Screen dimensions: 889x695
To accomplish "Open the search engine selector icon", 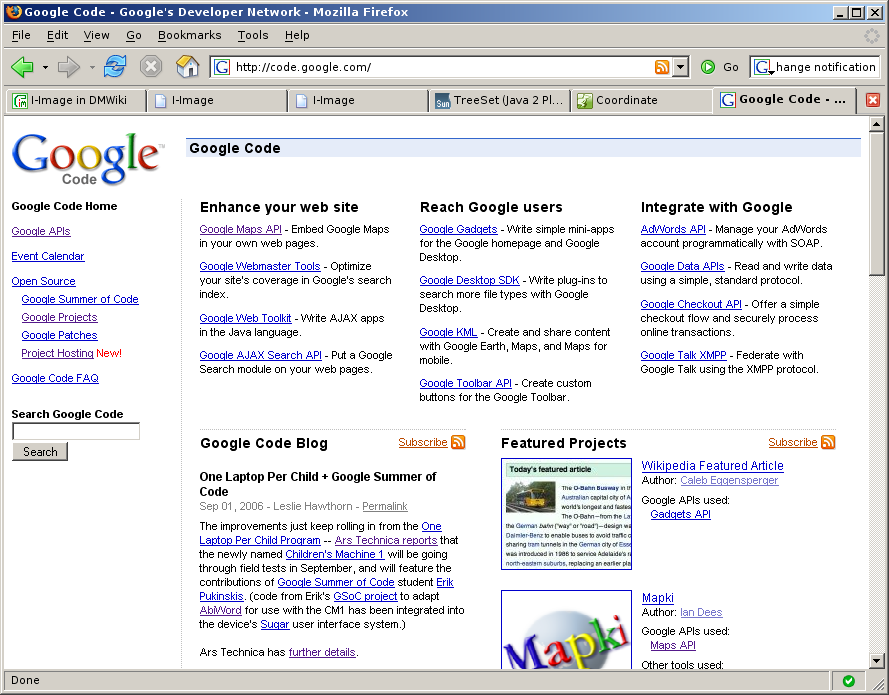I will pos(763,67).
